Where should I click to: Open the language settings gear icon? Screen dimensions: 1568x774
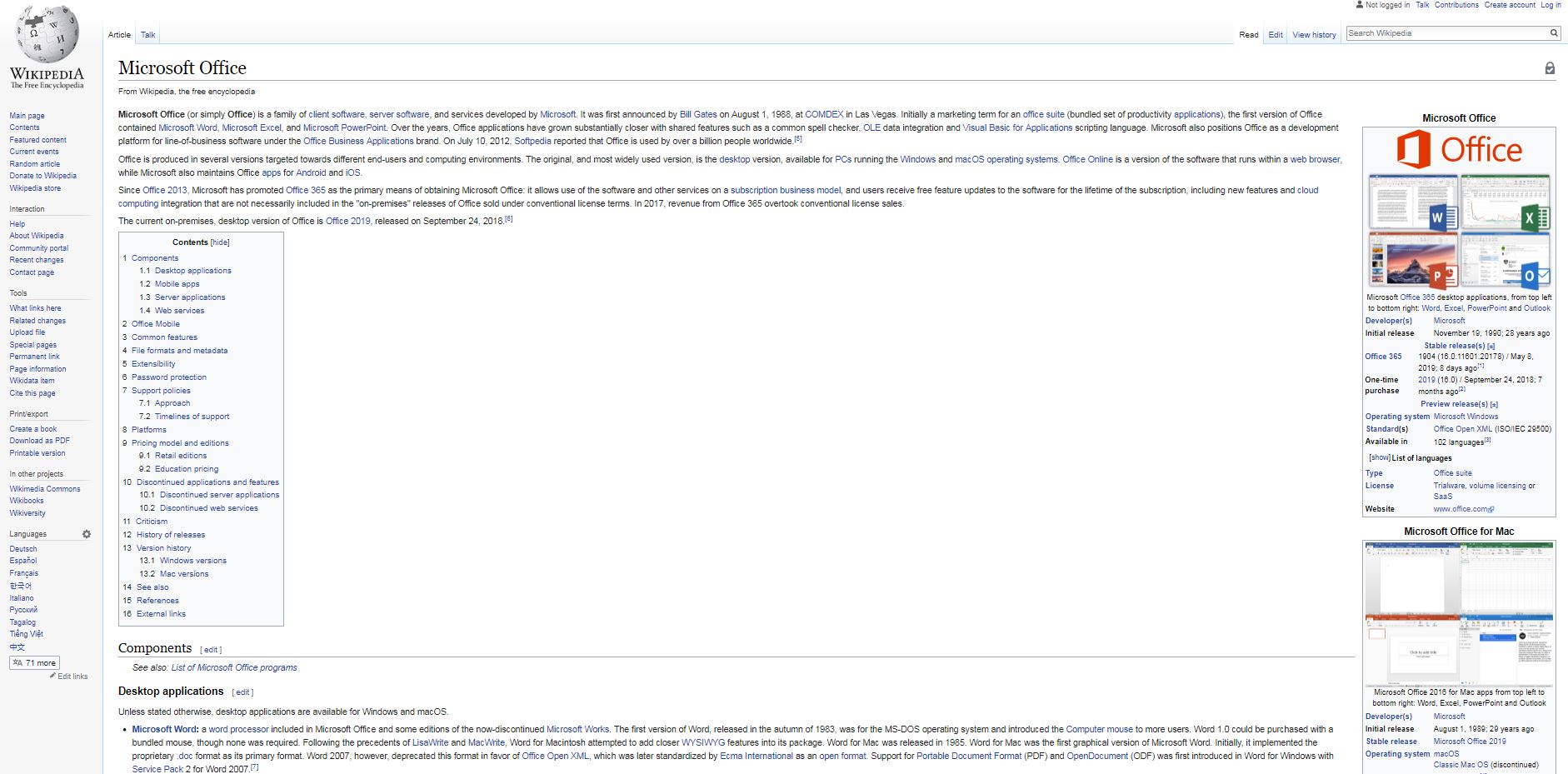(87, 534)
